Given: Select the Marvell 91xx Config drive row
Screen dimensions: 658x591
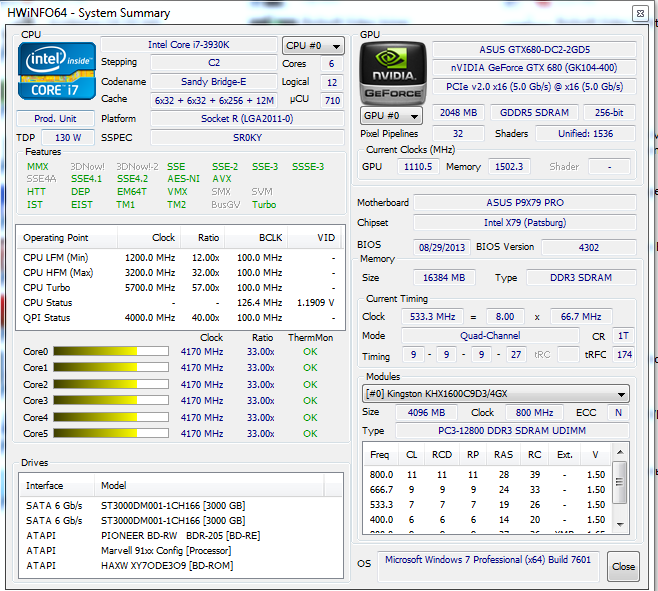Looking at the screenshot, I should [x=181, y=551].
